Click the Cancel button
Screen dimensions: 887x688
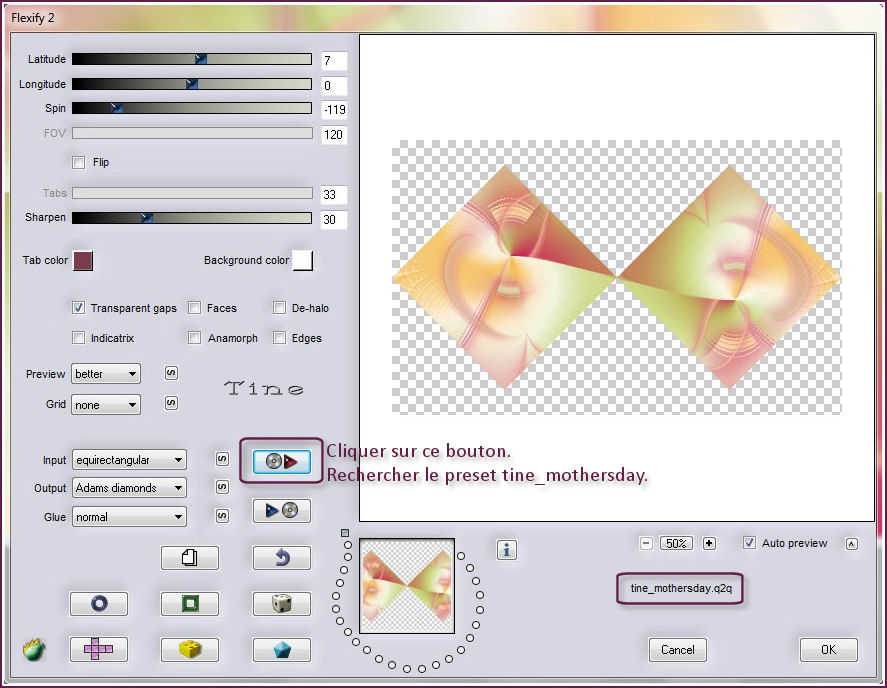pyautogui.click(x=678, y=650)
